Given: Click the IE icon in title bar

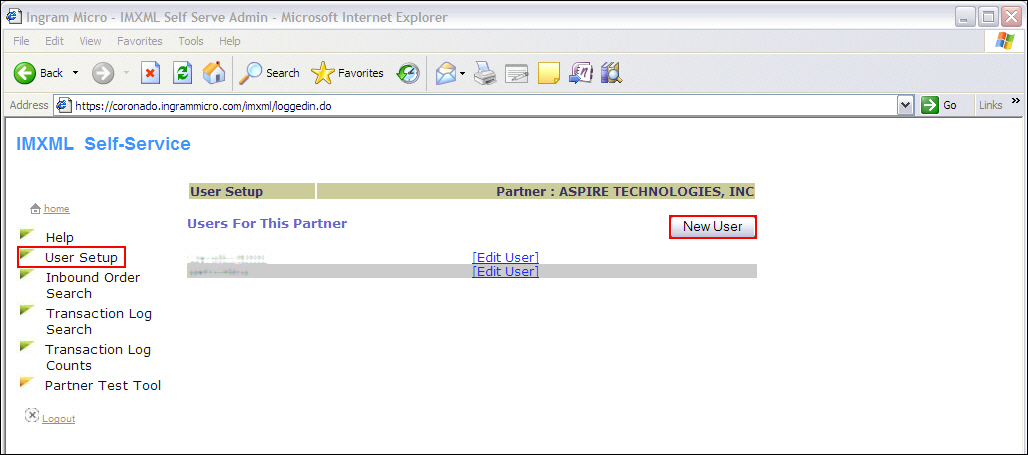Looking at the screenshot, I should 13,16.
